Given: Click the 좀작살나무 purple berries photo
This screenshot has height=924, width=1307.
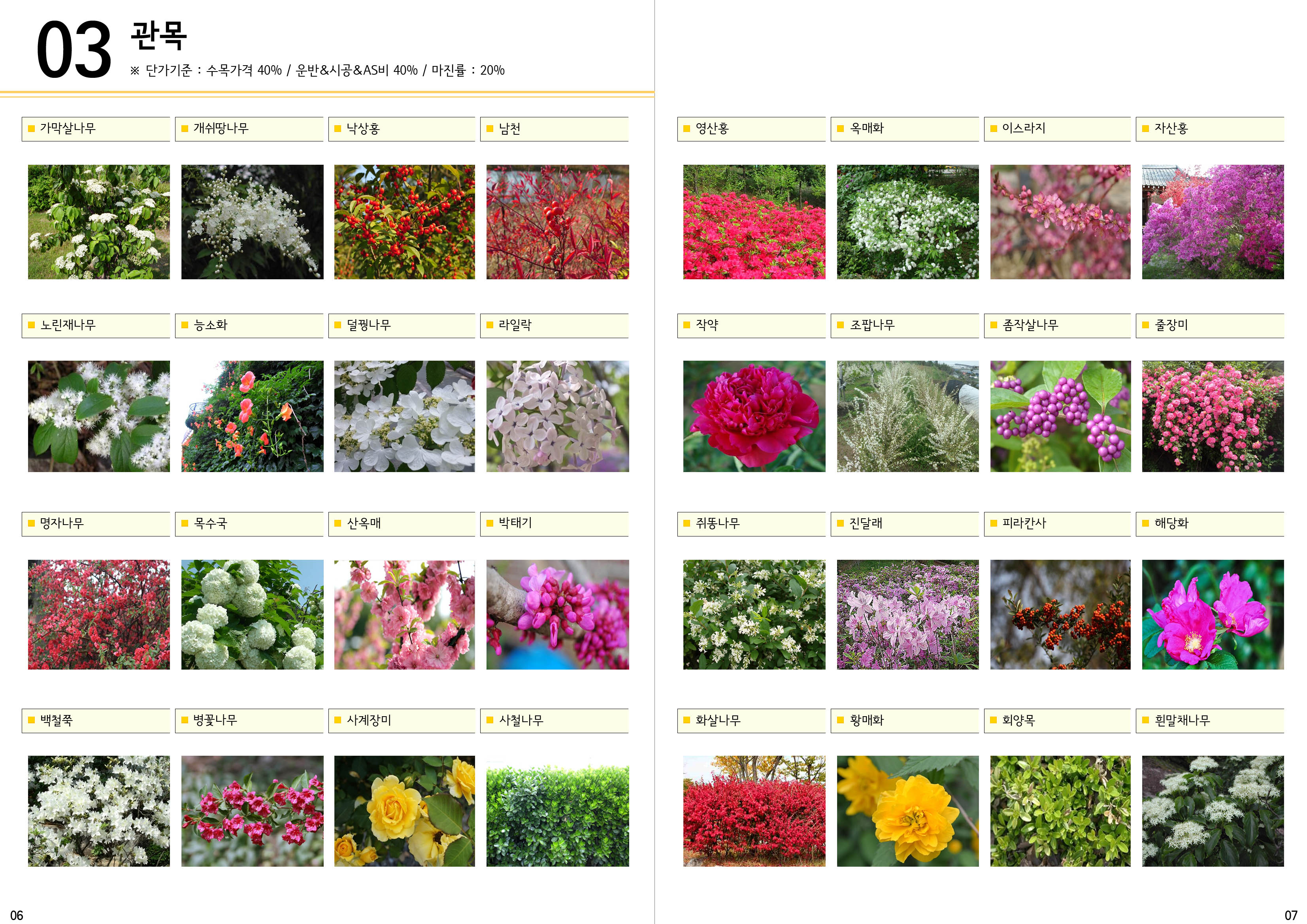Looking at the screenshot, I should click(x=1060, y=416).
